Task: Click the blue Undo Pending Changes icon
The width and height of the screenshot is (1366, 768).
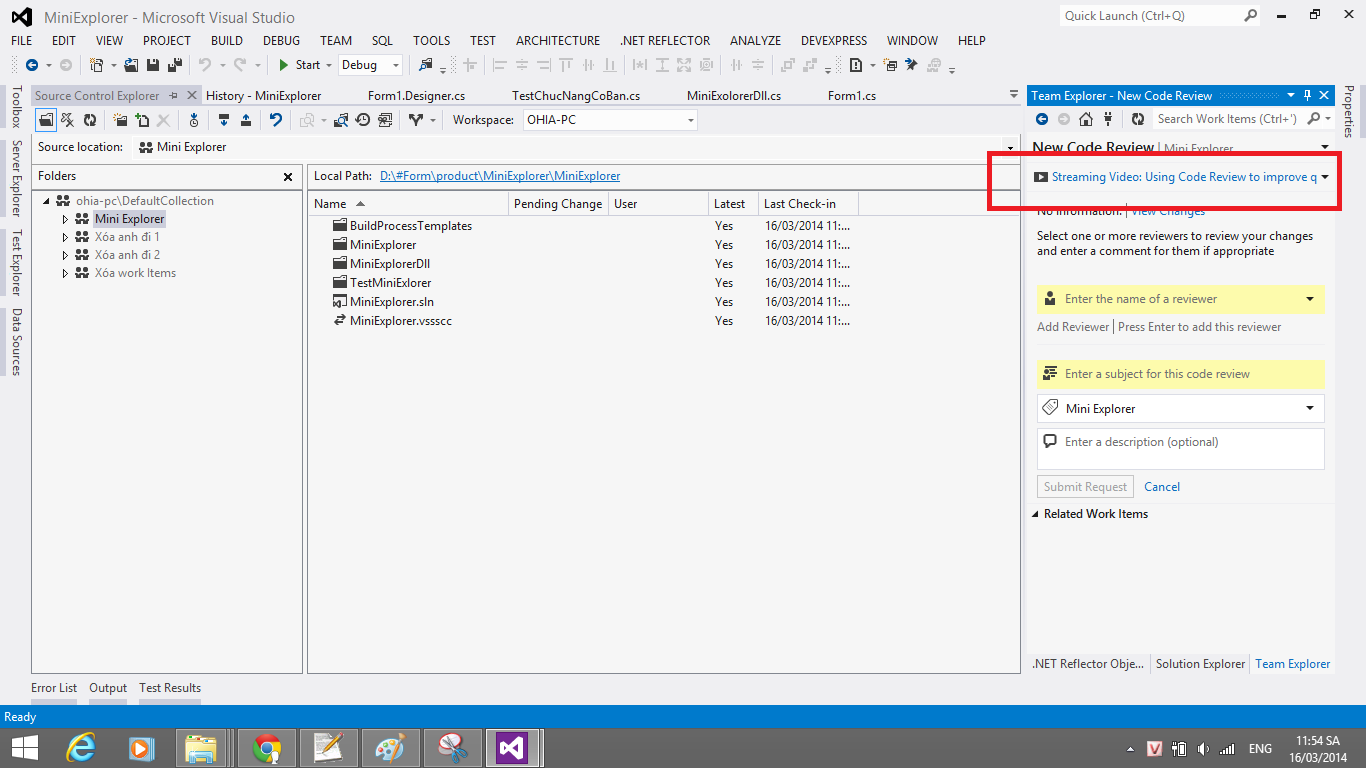Action: point(276,120)
